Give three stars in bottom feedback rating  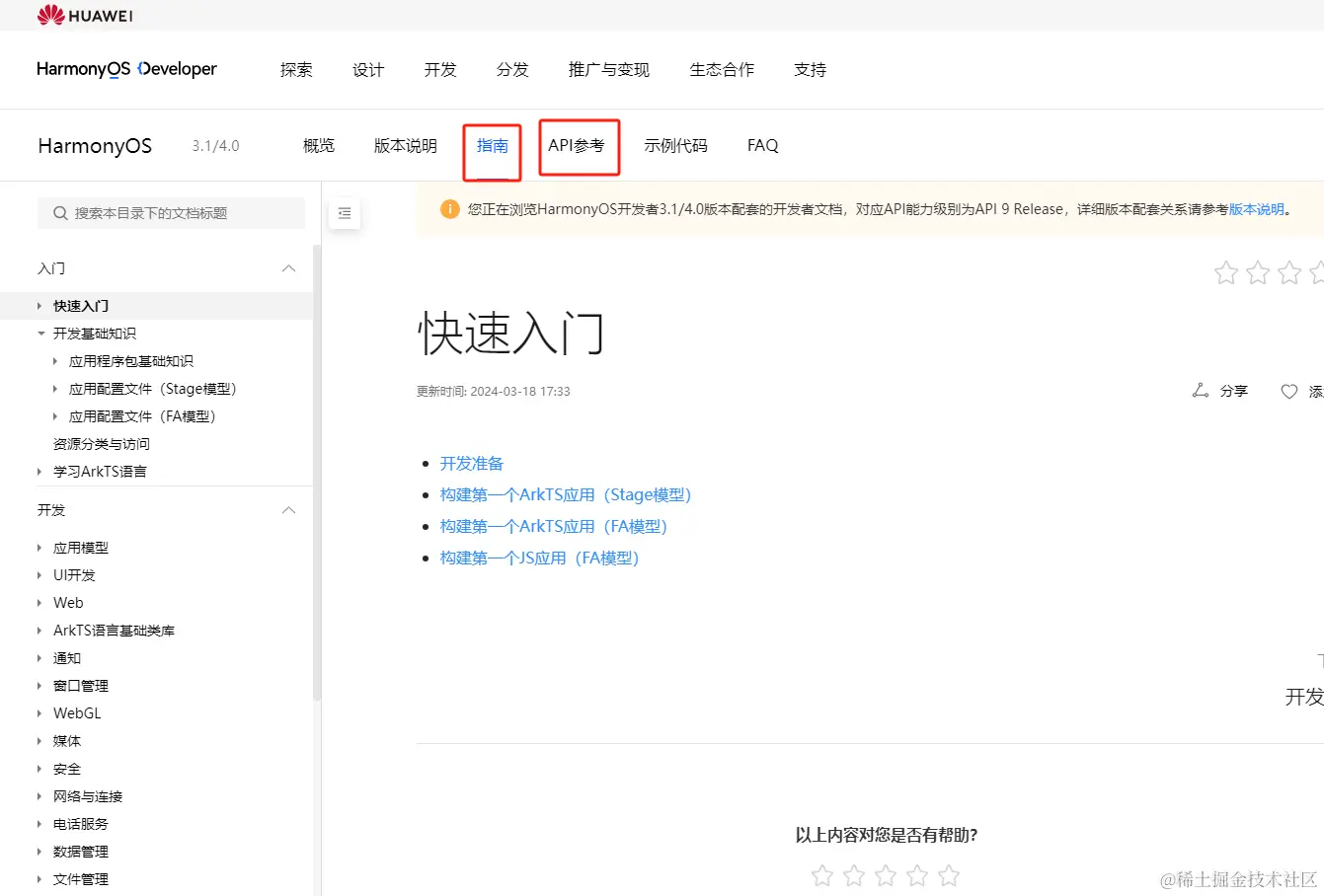click(x=886, y=875)
